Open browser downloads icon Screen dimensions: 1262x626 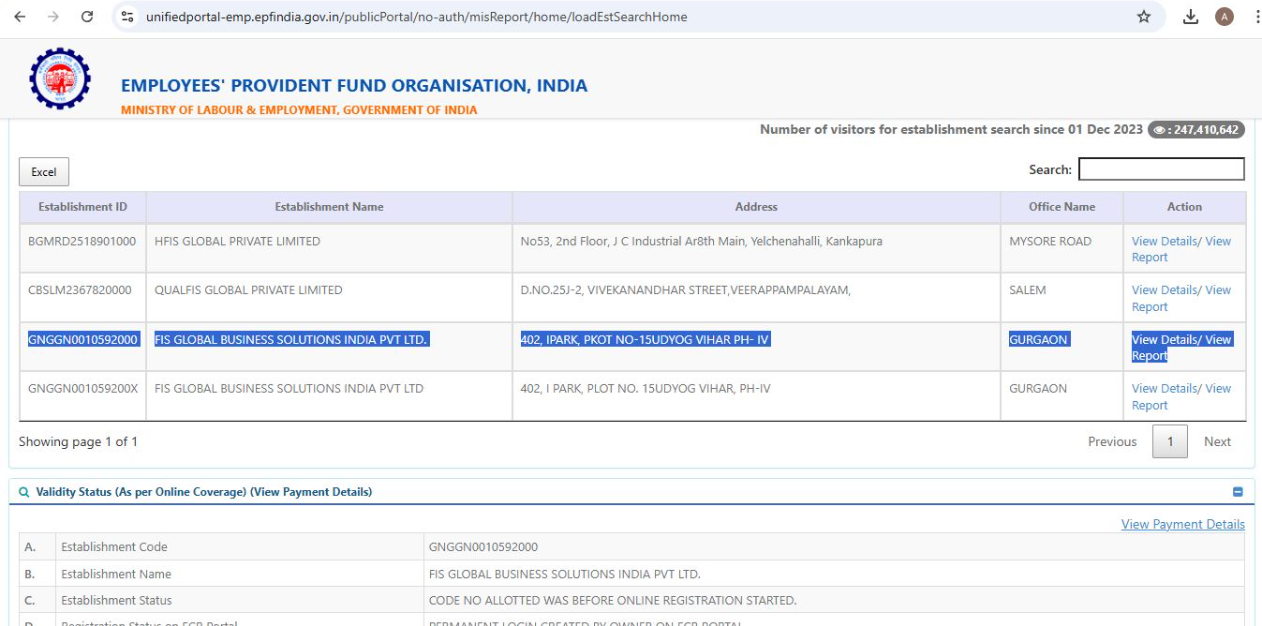coord(1191,17)
